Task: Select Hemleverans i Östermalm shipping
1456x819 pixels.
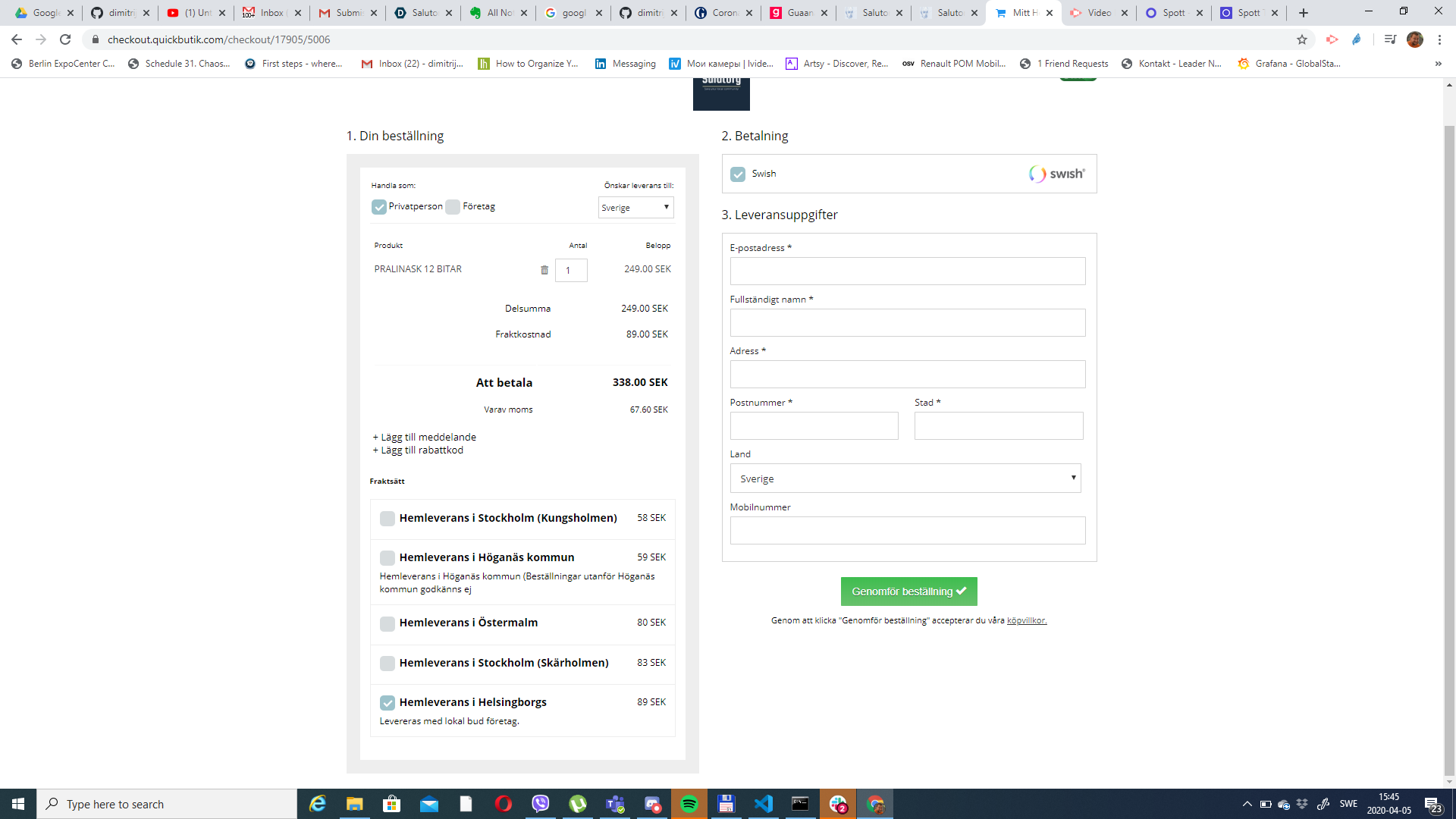Action: (388, 623)
